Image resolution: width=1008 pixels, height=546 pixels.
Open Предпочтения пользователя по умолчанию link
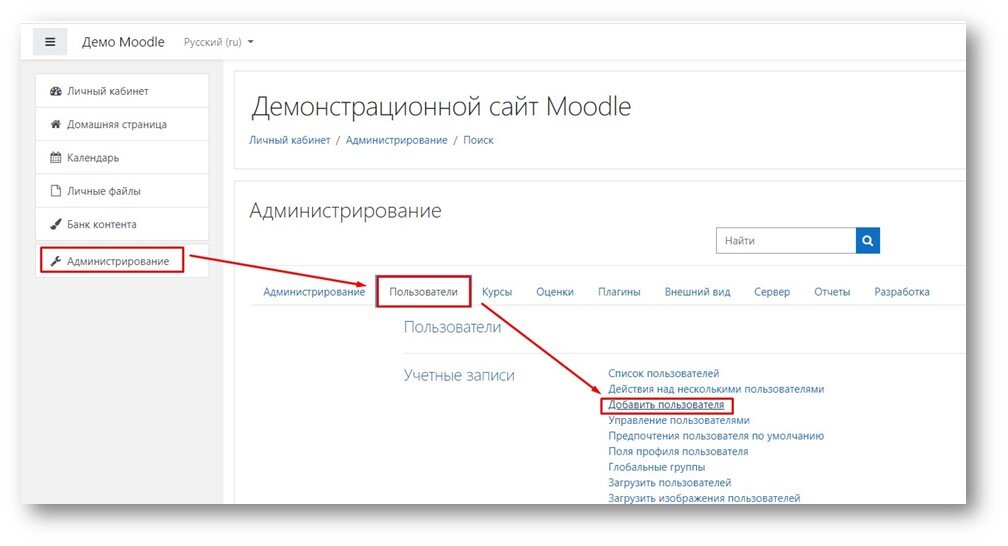[x=716, y=436]
